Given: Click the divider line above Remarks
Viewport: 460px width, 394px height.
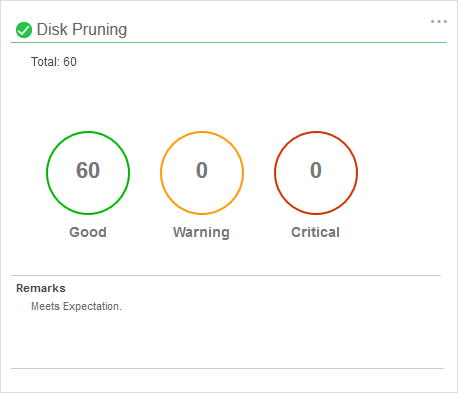Looking at the screenshot, I should click(226, 276).
